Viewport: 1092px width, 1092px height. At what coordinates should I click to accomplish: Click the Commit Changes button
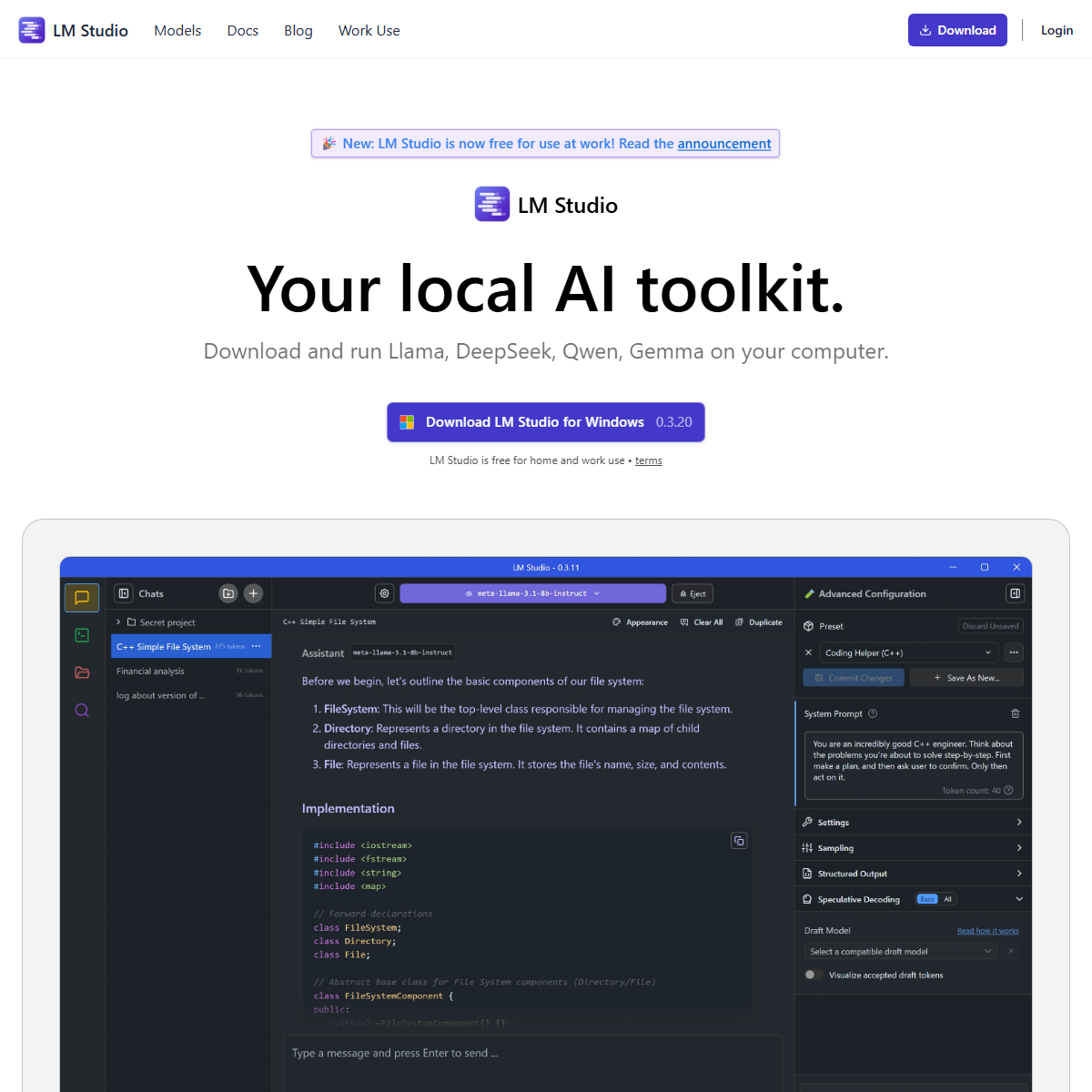pos(854,678)
